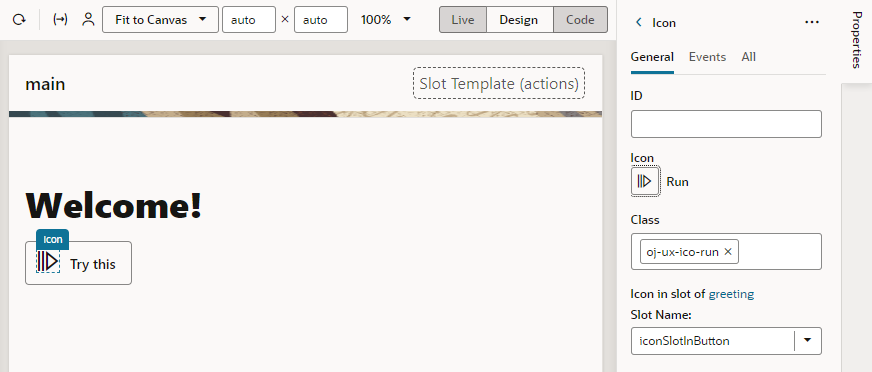Select the All tab
This screenshot has height=372, width=872.
tap(749, 57)
